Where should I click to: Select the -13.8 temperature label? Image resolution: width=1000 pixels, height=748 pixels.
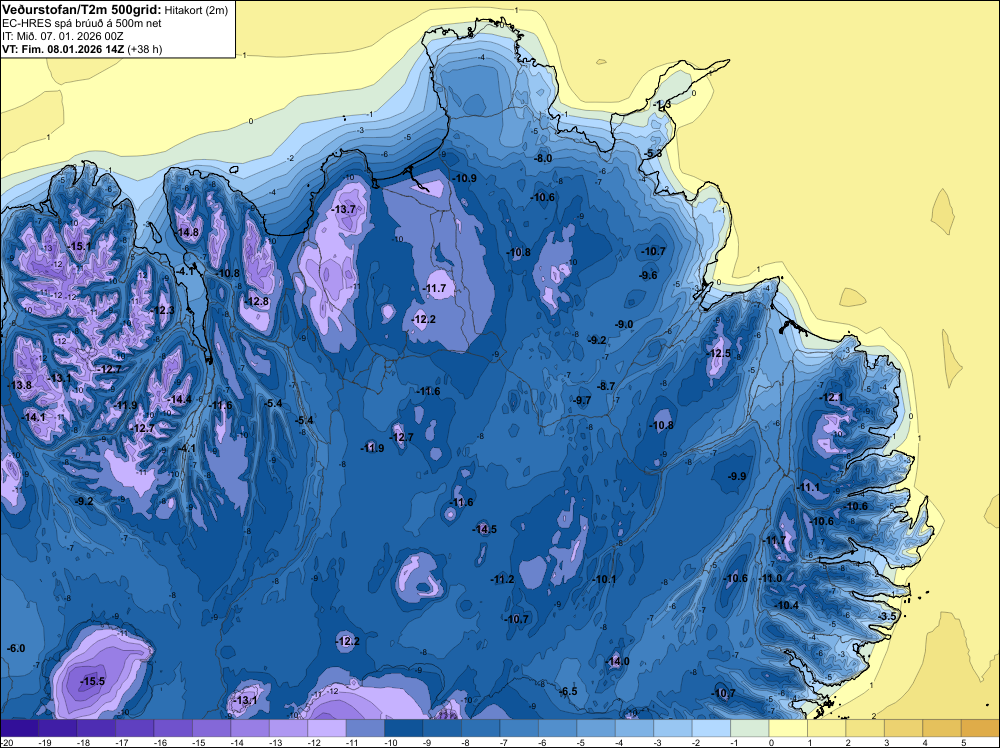(x=20, y=385)
